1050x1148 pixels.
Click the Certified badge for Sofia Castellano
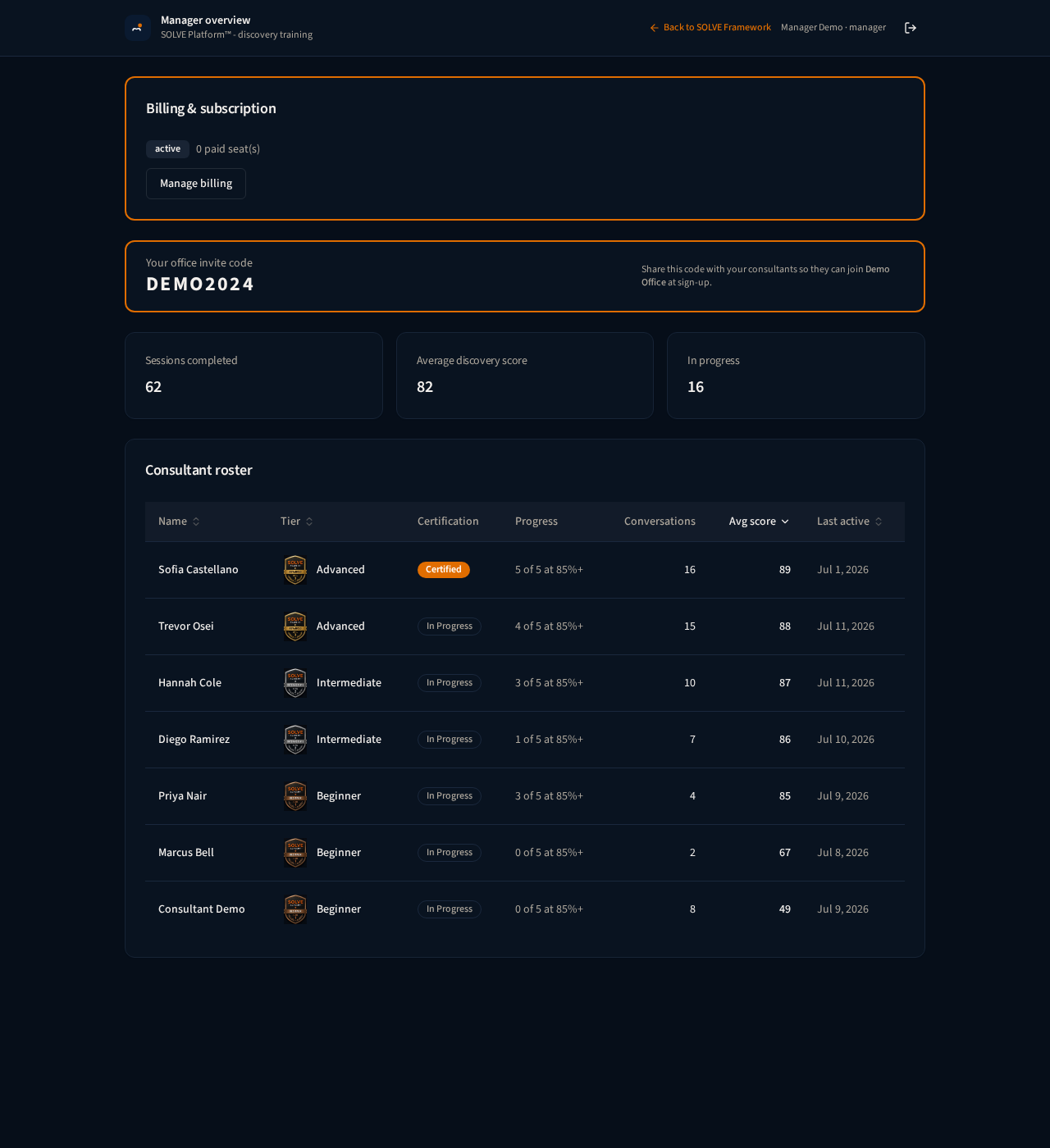pos(444,570)
